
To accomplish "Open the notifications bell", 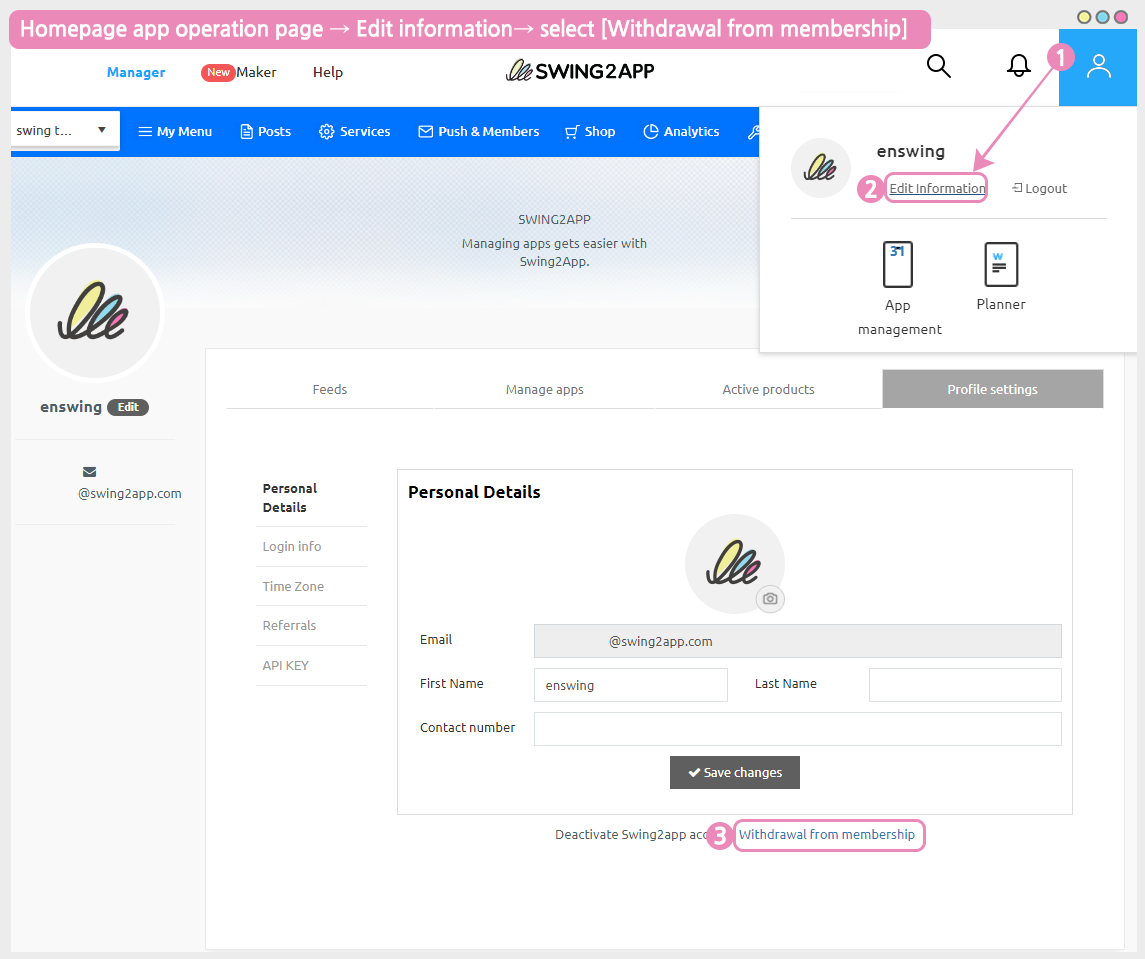I will tap(1018, 67).
